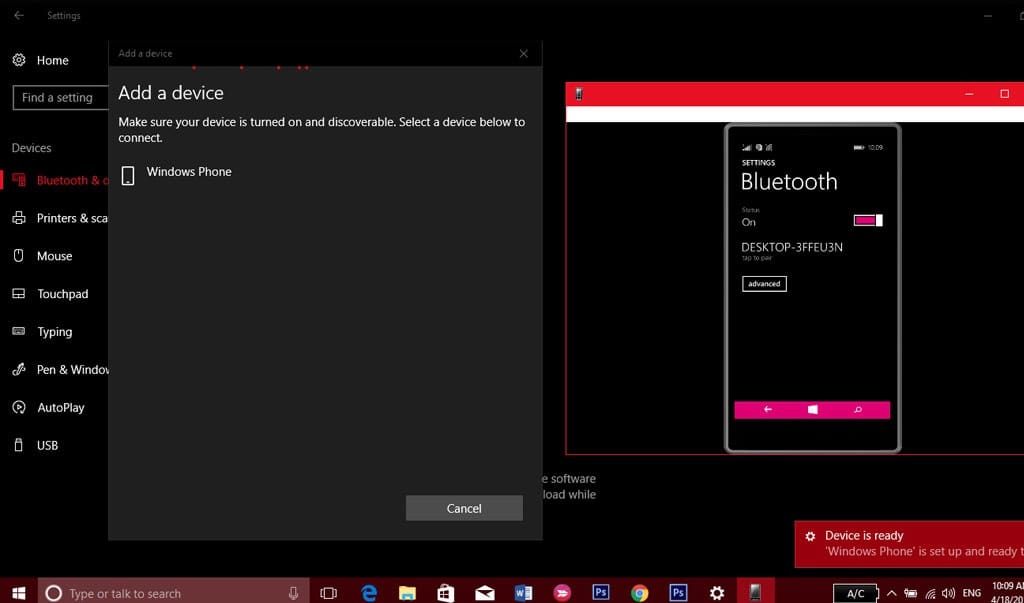Open Settings Home page
This screenshot has width=1024, height=603.
[x=52, y=60]
